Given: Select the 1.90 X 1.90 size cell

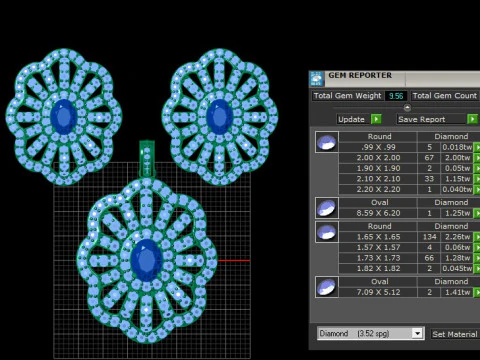Looking at the screenshot, I should click(378, 168).
